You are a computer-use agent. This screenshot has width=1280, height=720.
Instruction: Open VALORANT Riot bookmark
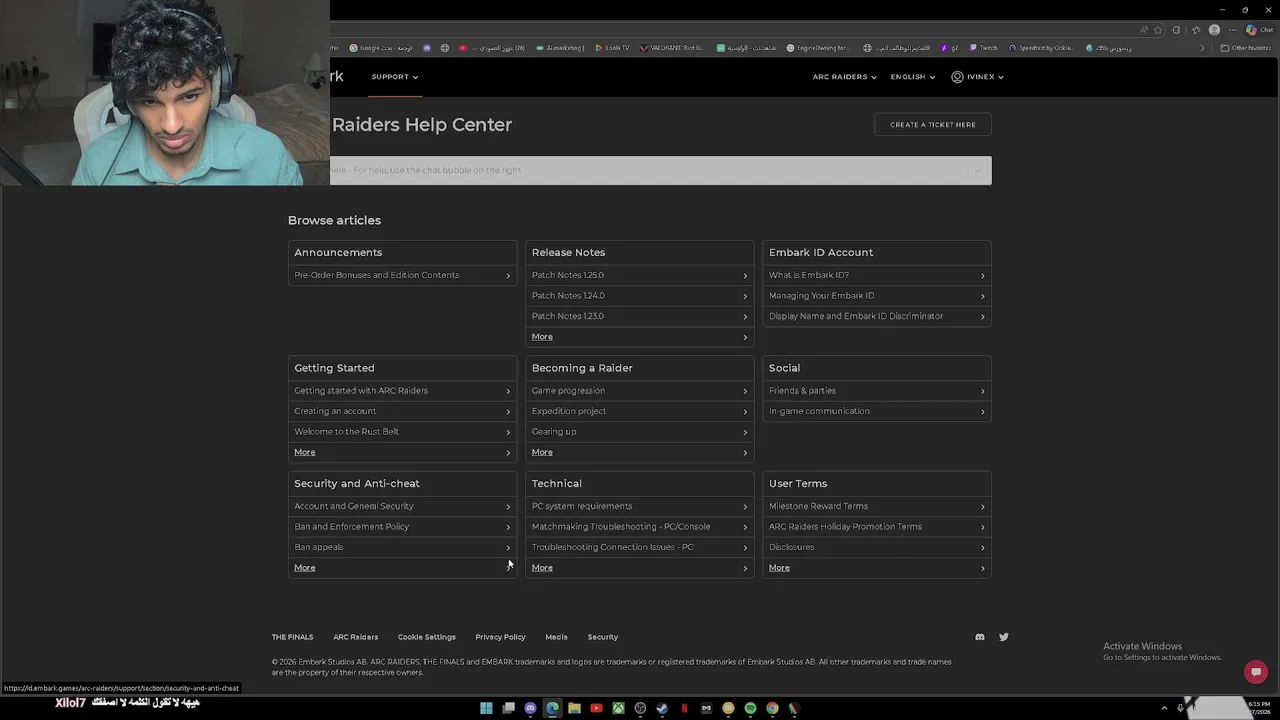point(672,48)
